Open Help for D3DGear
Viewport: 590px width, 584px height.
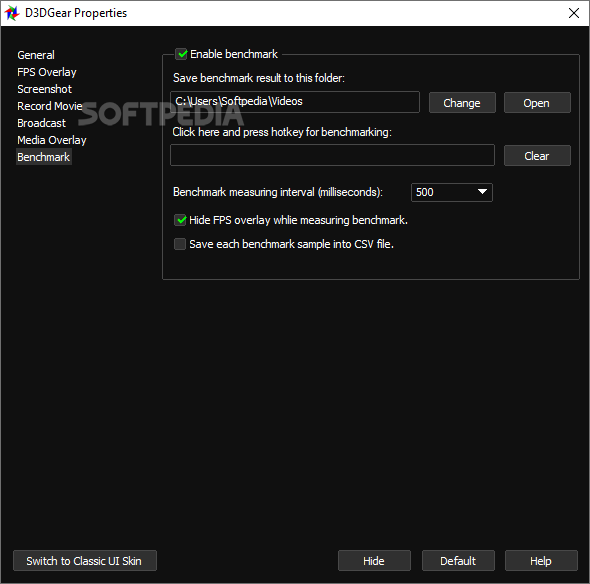point(541,561)
